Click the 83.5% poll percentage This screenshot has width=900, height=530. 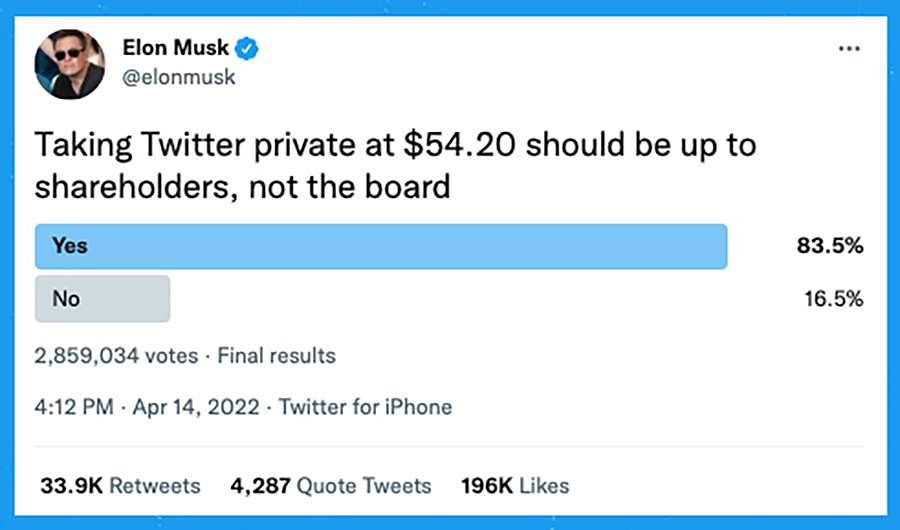click(830, 246)
